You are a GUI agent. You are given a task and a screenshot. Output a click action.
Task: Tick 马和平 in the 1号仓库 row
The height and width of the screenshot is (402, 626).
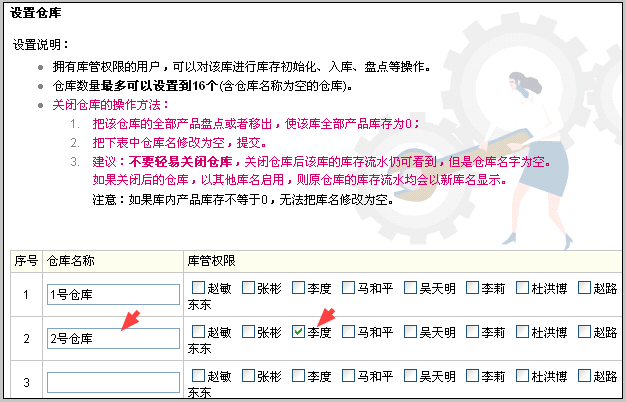350,289
